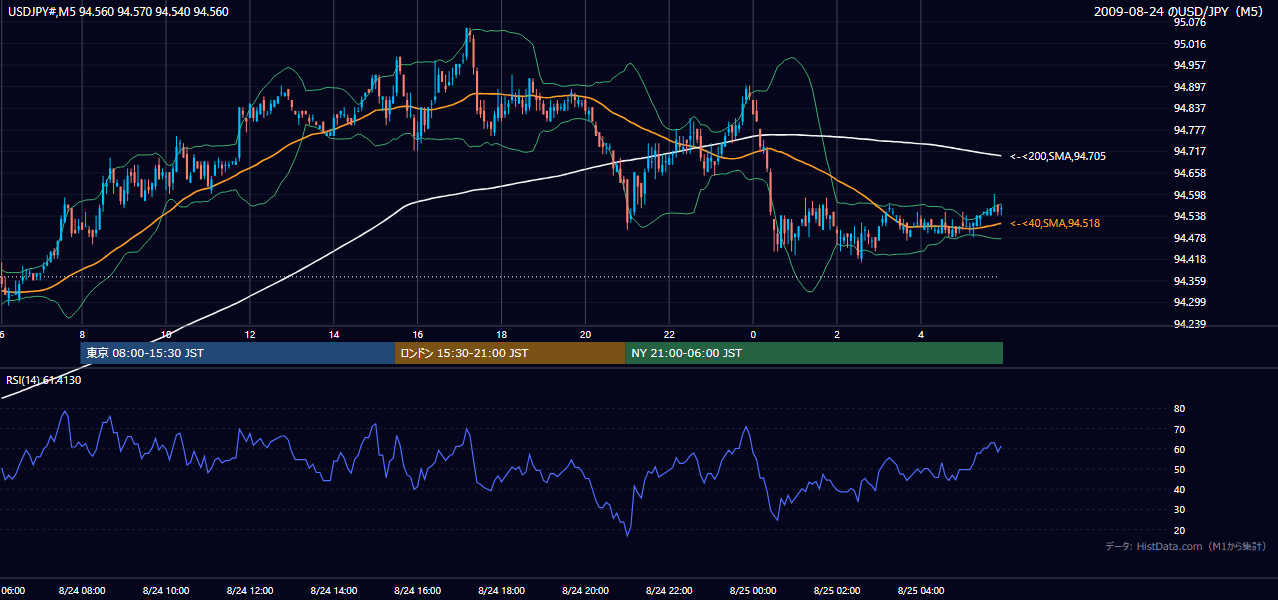Click price axis value 94.239
This screenshot has height=600, width=1278.
pyautogui.click(x=1190, y=324)
